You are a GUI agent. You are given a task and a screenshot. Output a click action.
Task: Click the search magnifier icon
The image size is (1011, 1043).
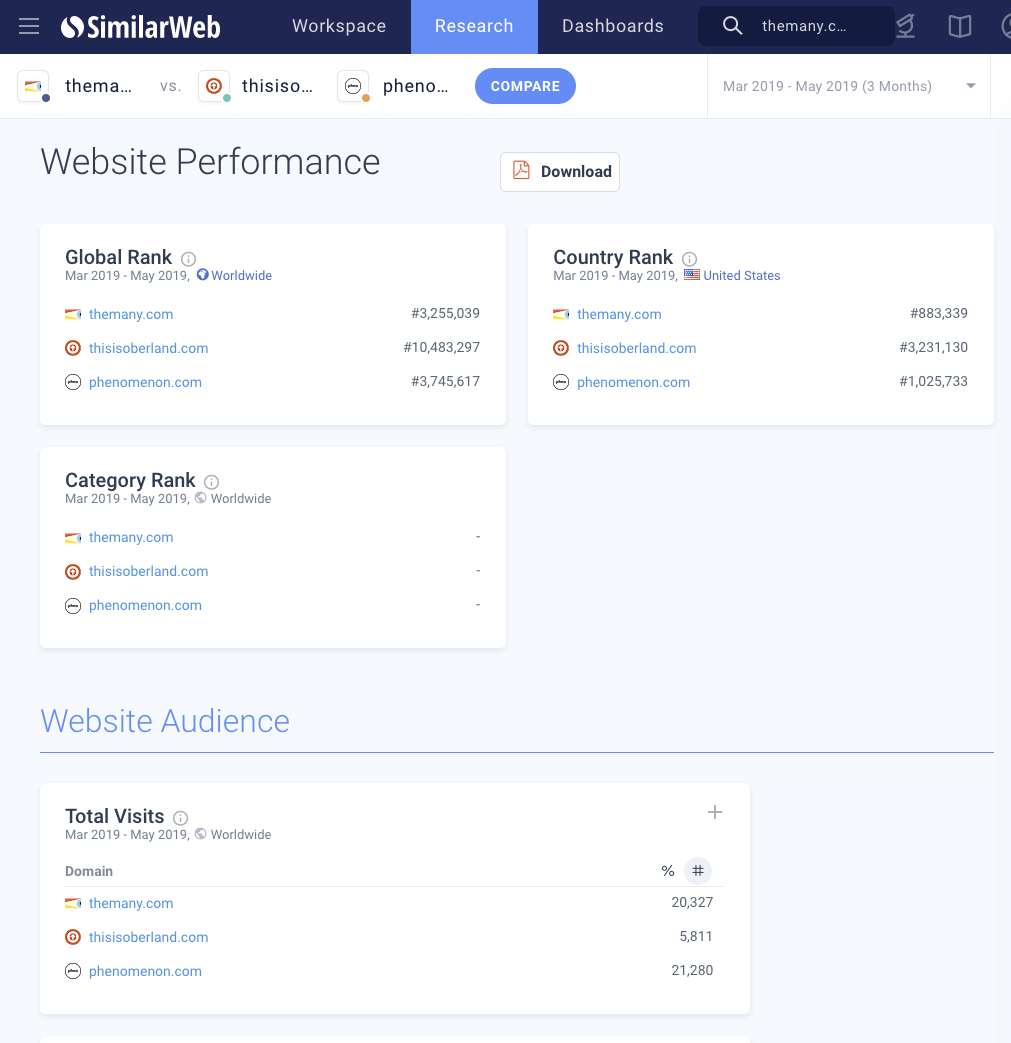(x=732, y=27)
